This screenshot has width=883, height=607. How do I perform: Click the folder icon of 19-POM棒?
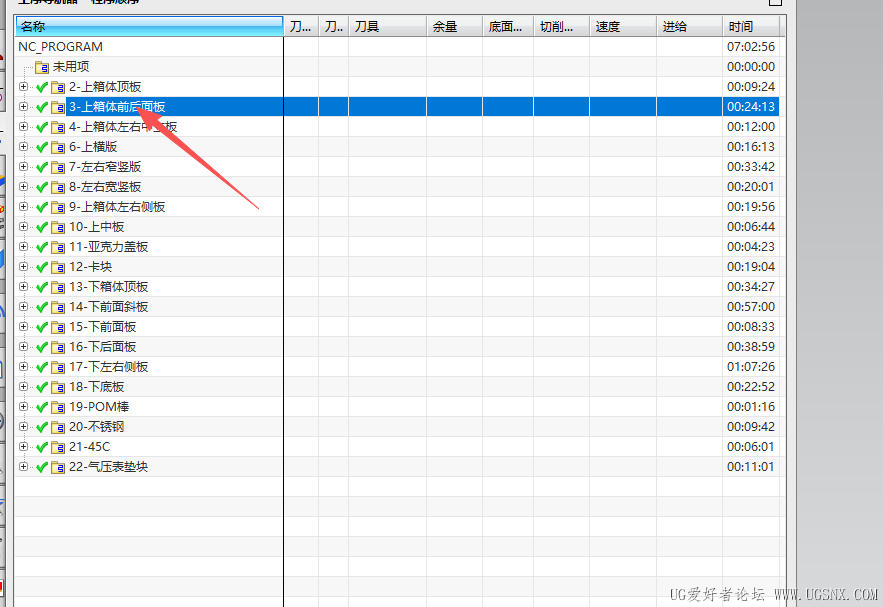point(58,407)
